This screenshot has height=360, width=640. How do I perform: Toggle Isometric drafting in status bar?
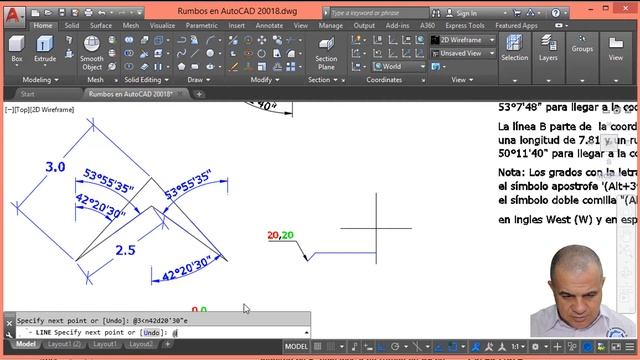coord(417,347)
